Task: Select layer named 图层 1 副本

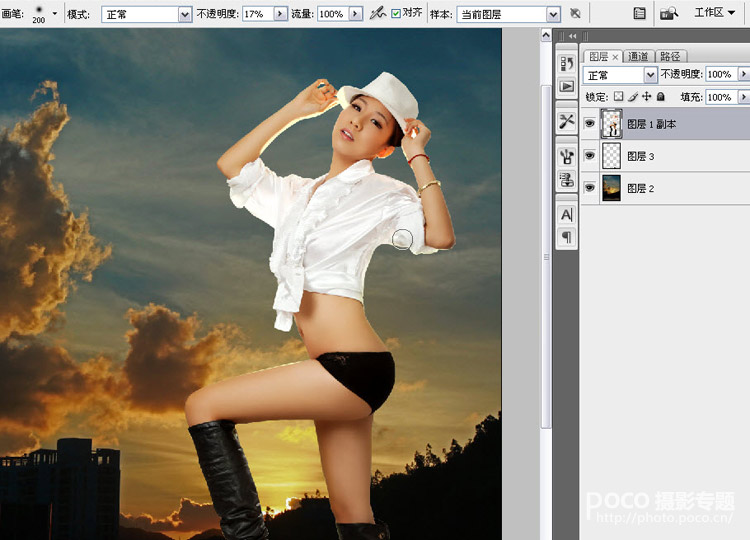Action: pos(651,124)
